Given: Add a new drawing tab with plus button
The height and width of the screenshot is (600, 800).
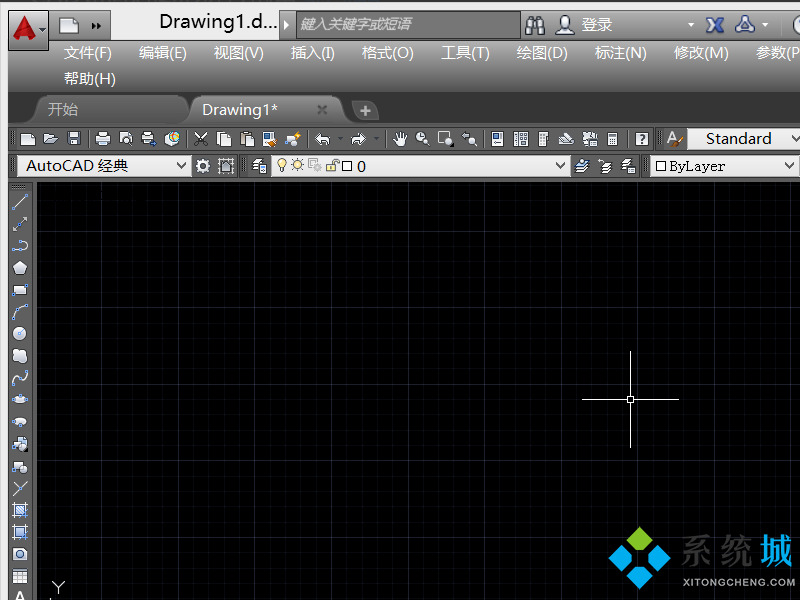Looking at the screenshot, I should tap(365, 110).
